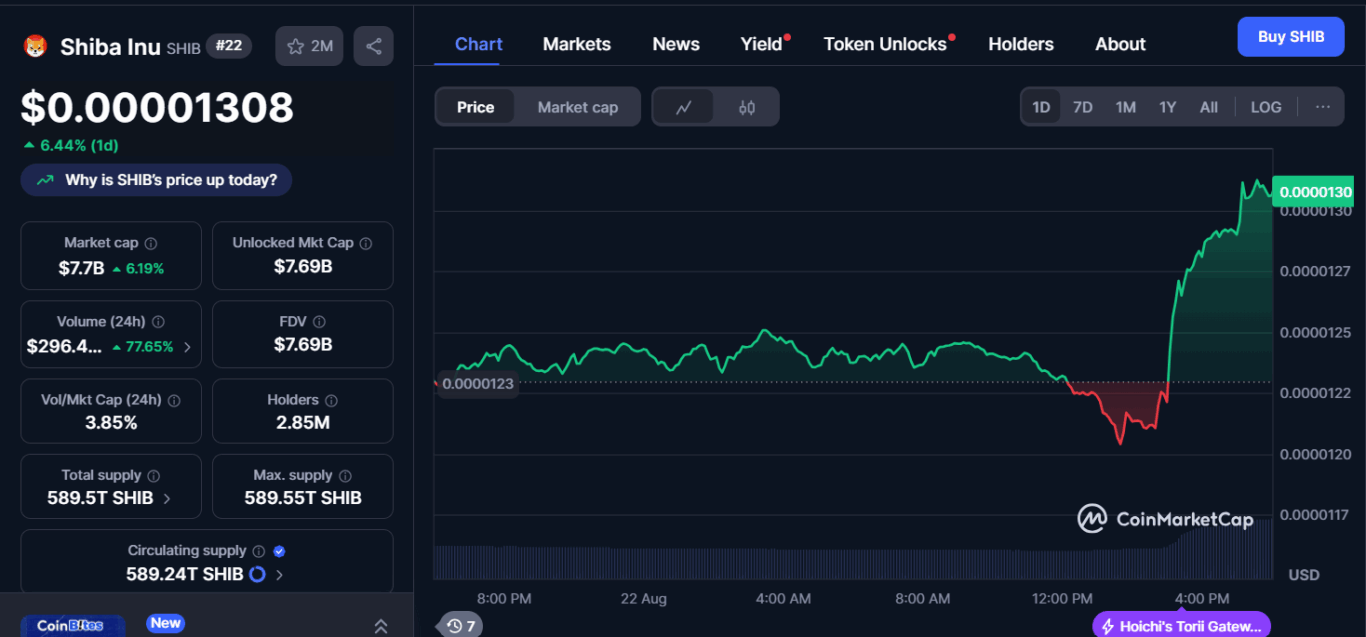Click the CoinBites logo
Screen dimensions: 1366x637
[71, 626]
